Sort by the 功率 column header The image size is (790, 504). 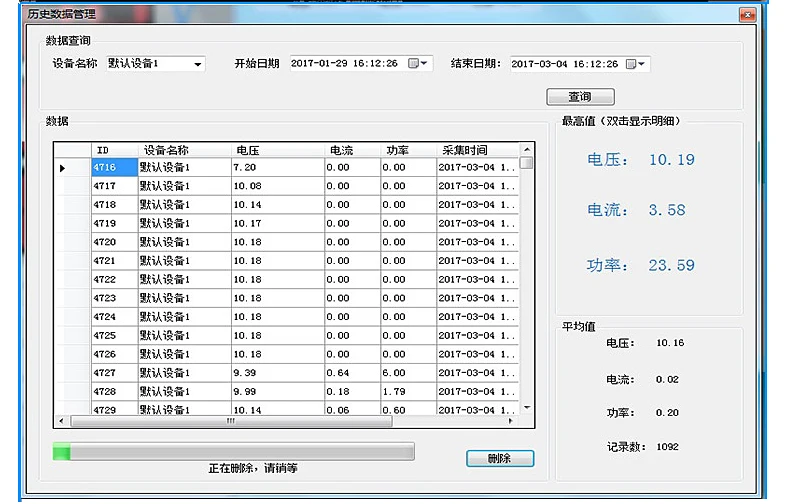coord(408,150)
